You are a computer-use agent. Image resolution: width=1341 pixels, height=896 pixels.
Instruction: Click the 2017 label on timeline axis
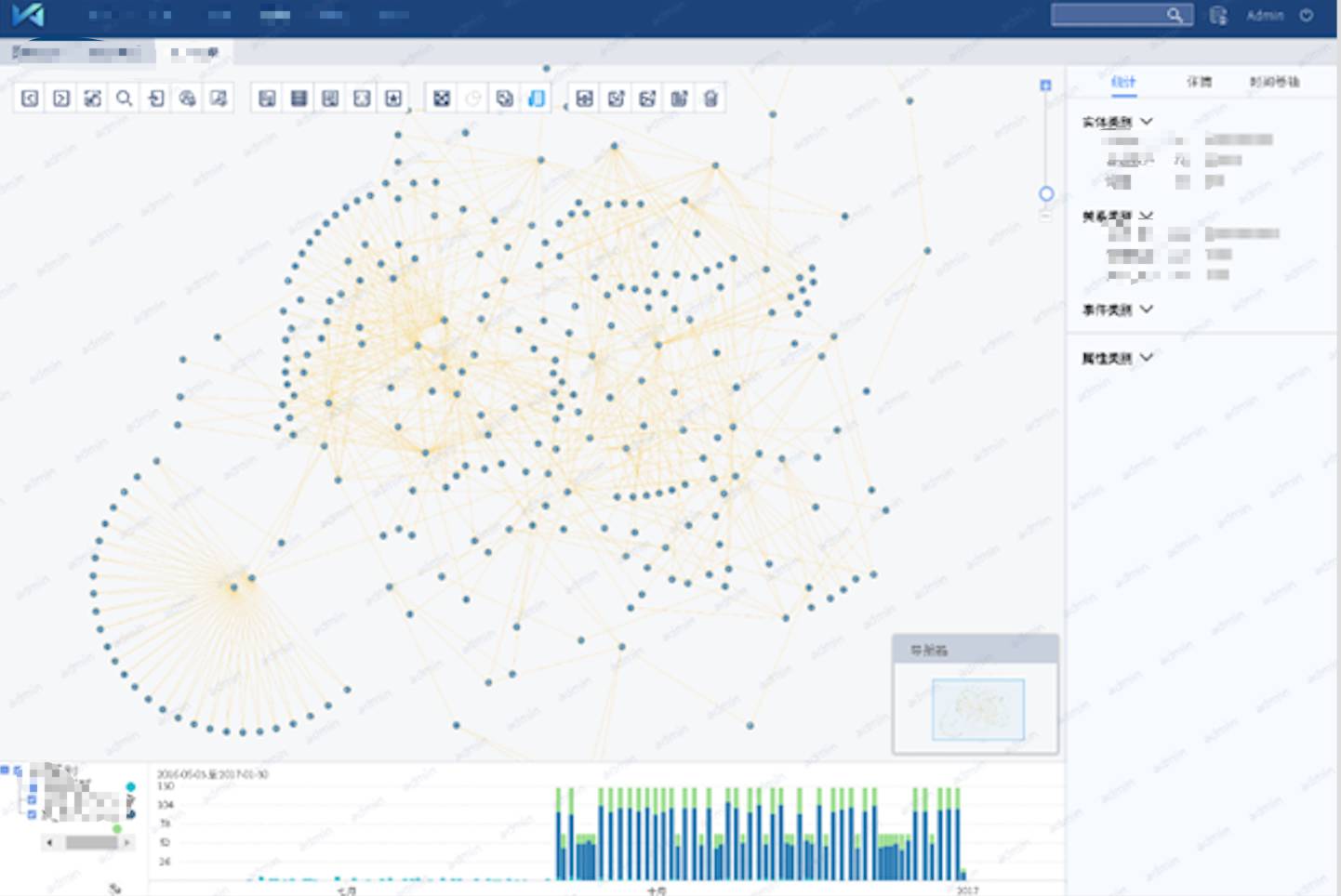coord(967,890)
